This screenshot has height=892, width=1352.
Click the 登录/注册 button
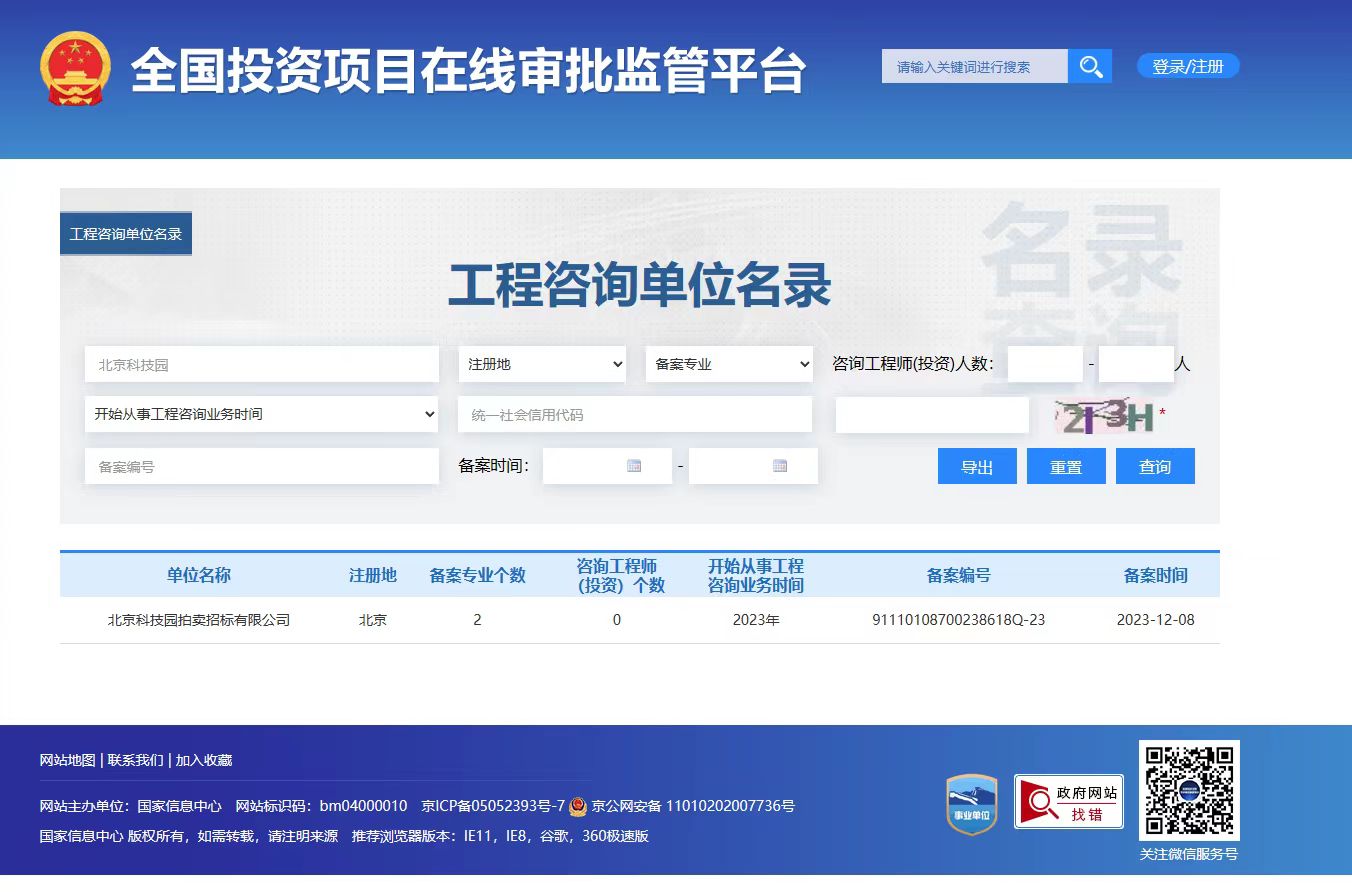1187,67
